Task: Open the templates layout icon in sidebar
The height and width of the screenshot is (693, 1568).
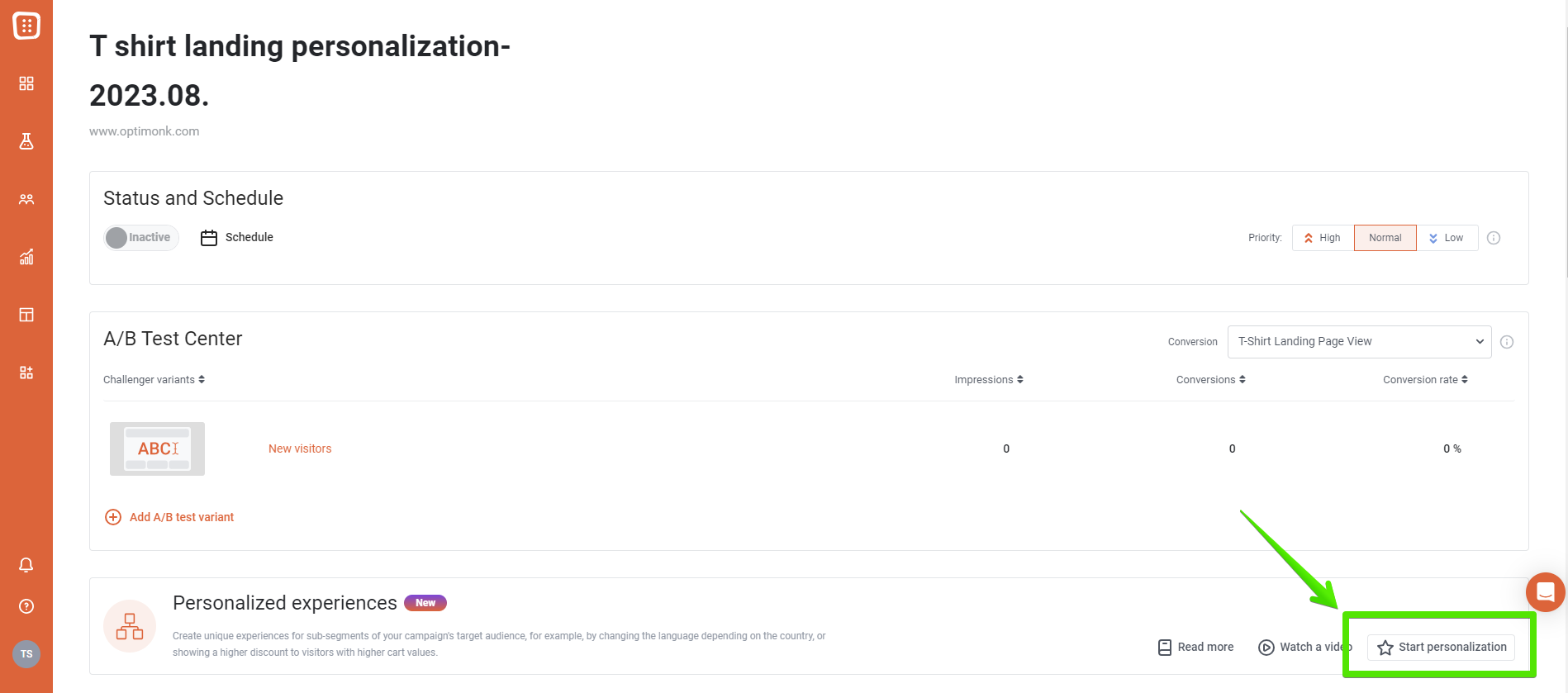Action: click(26, 315)
